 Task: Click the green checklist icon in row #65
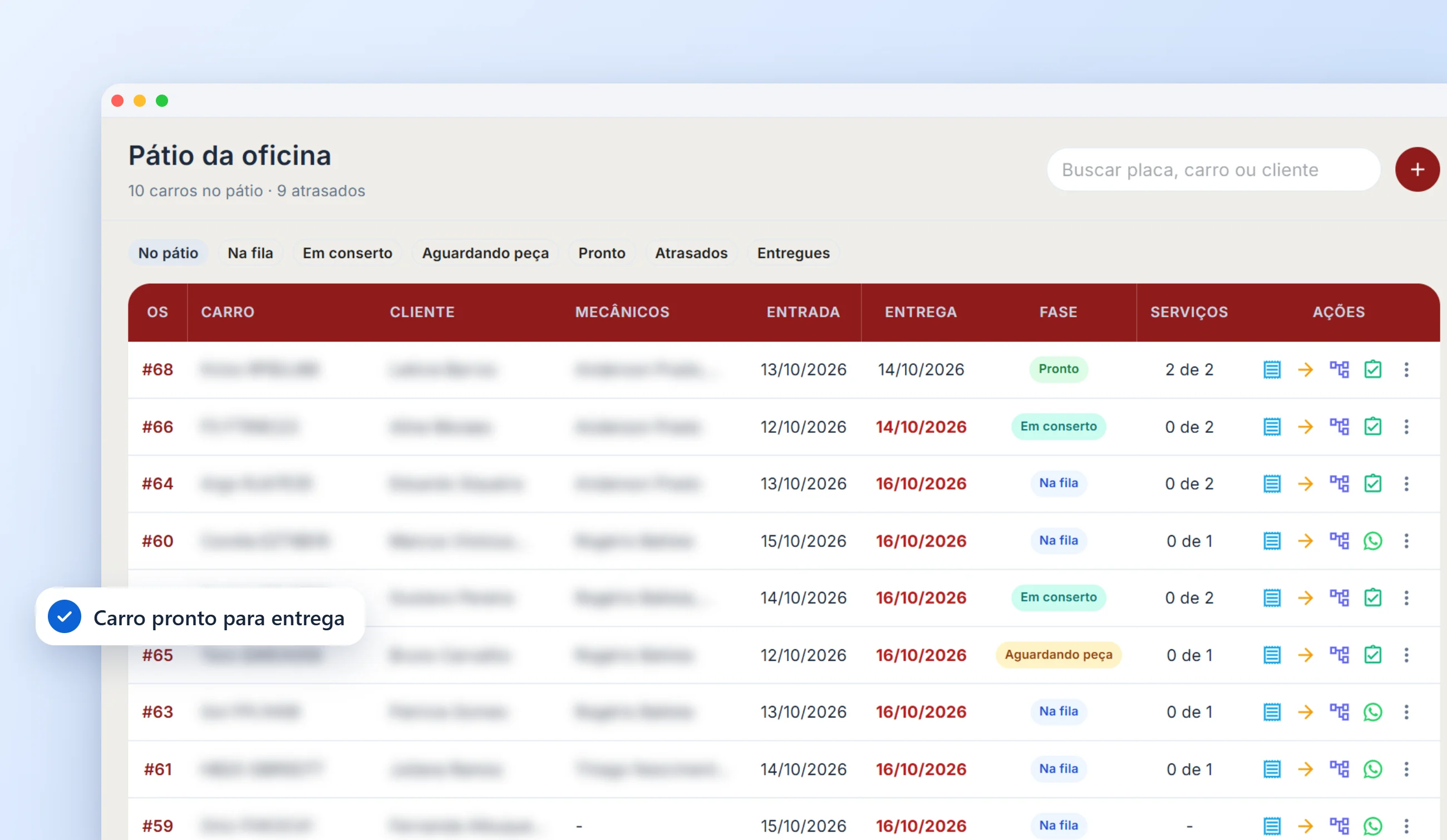tap(1372, 655)
